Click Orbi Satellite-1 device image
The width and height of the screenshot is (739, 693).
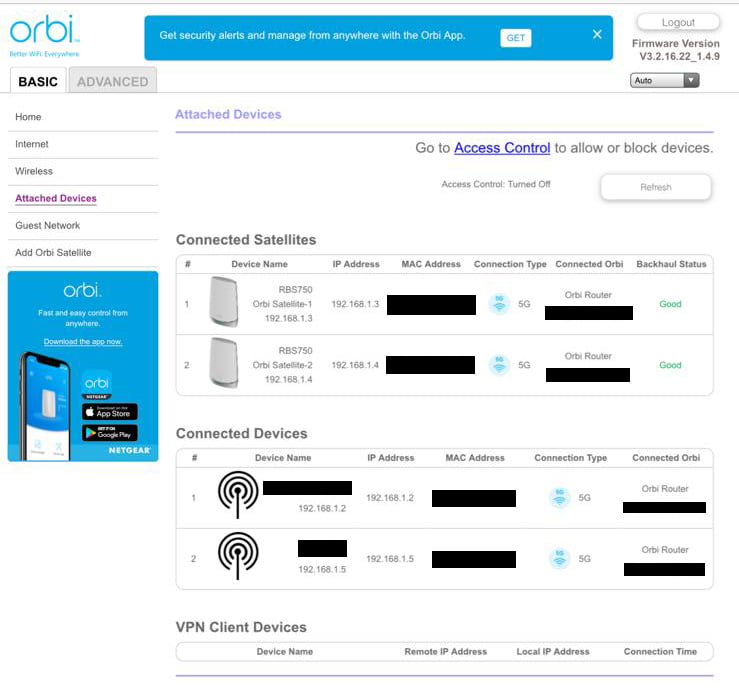click(223, 302)
